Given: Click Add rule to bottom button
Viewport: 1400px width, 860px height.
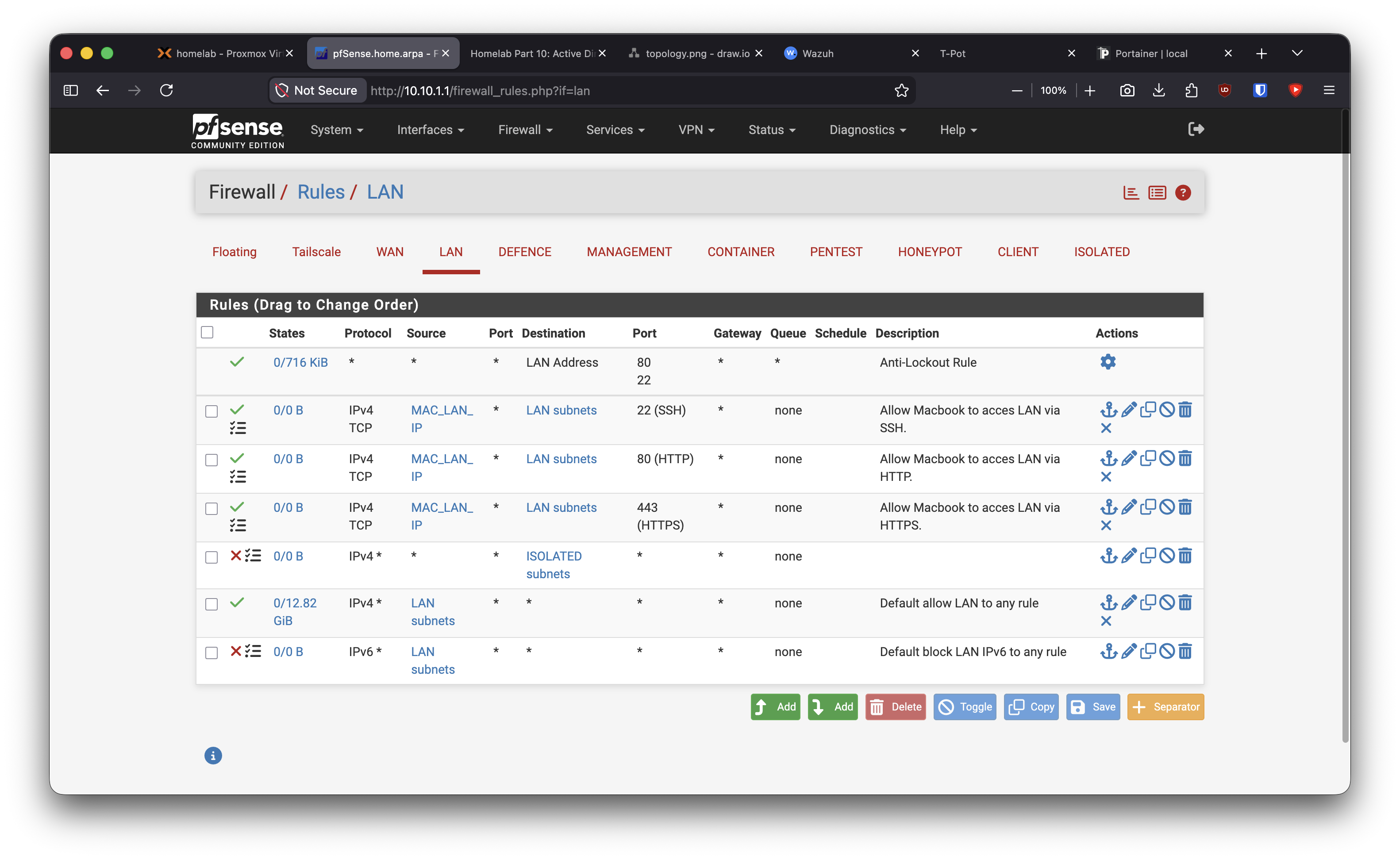Looking at the screenshot, I should pyautogui.click(x=832, y=706).
